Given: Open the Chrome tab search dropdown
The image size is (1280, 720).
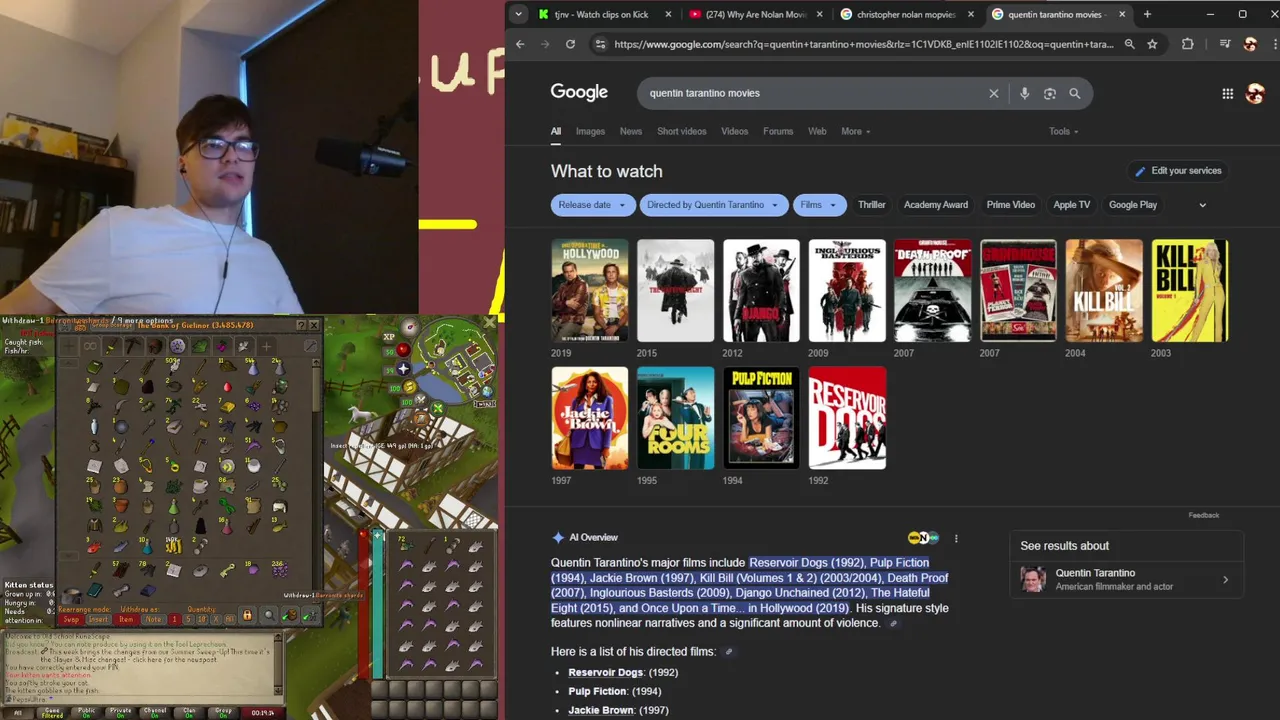Looking at the screenshot, I should (518, 14).
